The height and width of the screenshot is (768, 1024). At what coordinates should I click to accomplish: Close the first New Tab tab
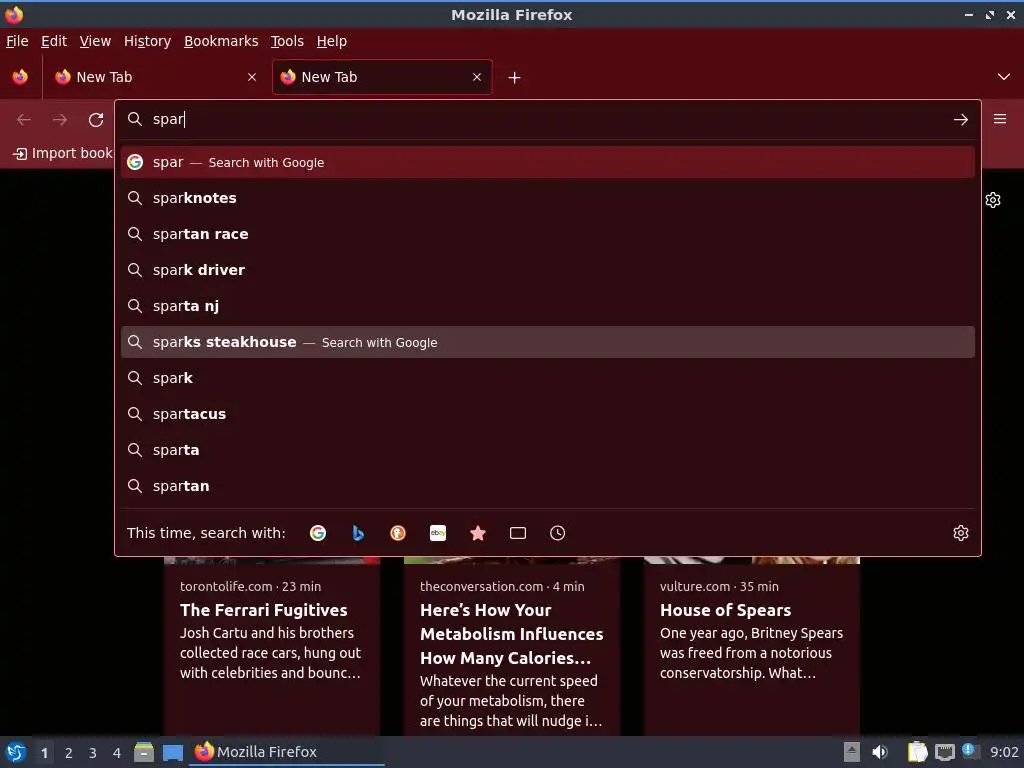[x=252, y=77]
